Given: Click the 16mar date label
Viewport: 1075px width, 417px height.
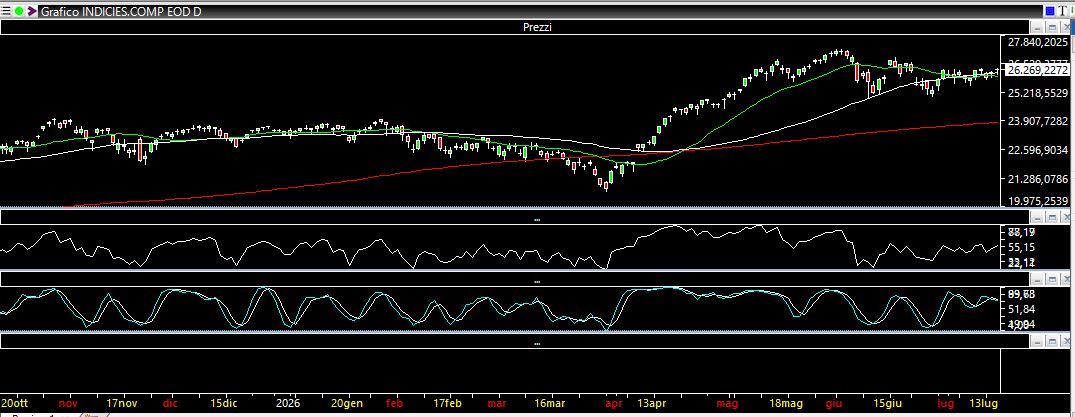Looking at the screenshot, I should click(550, 403).
